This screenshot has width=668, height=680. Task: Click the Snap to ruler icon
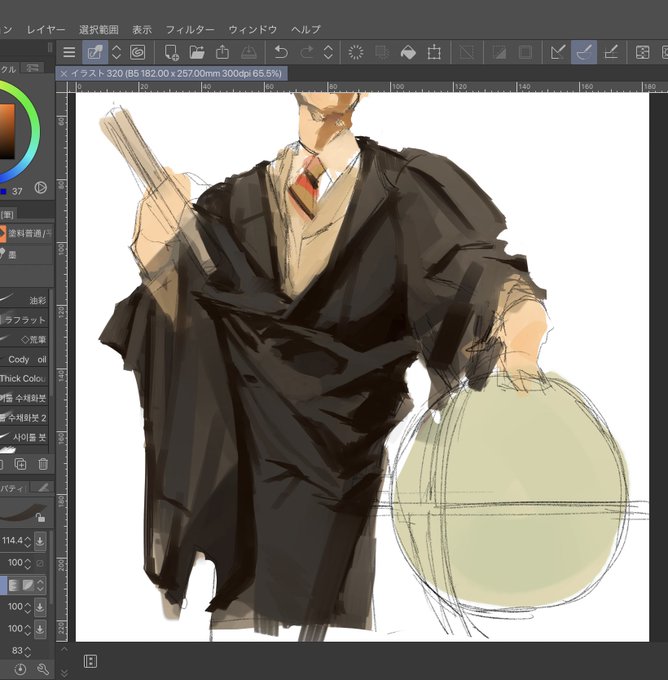558,52
